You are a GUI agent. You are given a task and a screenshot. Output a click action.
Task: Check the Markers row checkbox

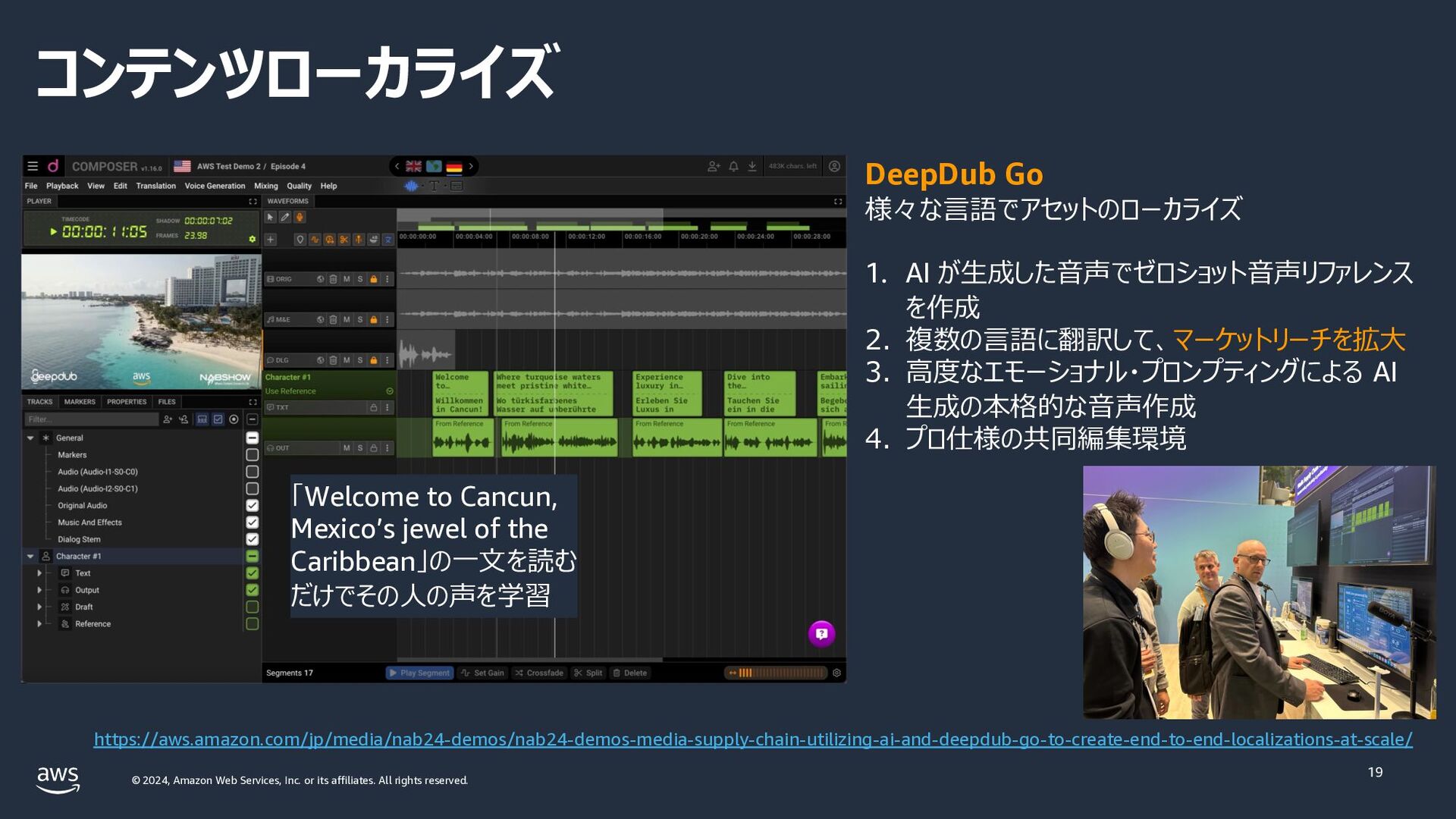(253, 455)
